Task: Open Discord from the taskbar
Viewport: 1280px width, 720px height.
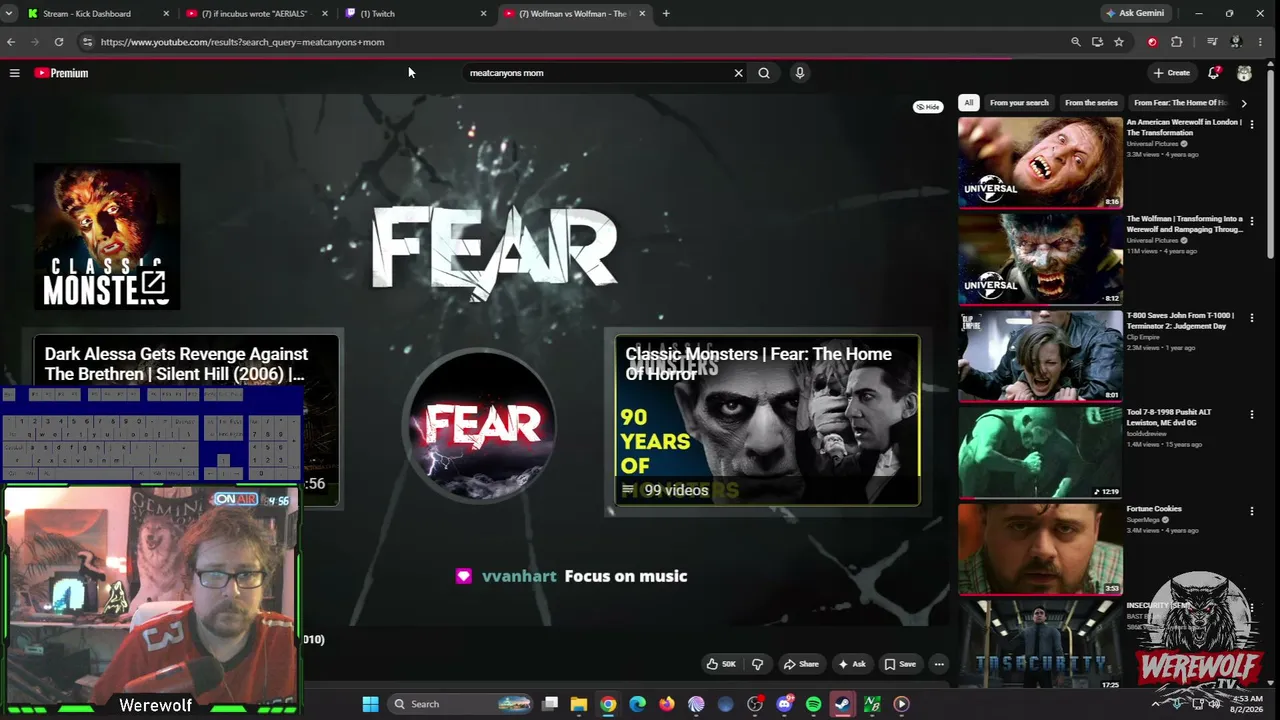Action: coord(785,704)
